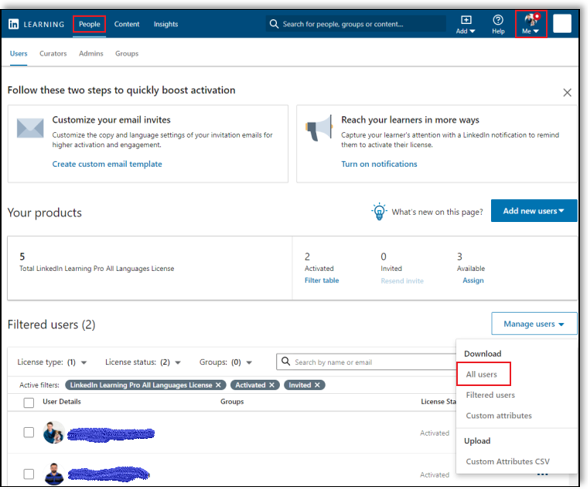This screenshot has width=588, height=489.
Task: Open the Me profile menu
Action: point(531,24)
